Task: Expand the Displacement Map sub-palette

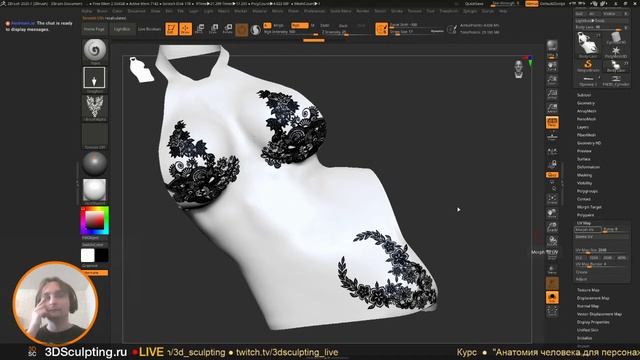Action: (x=593, y=298)
